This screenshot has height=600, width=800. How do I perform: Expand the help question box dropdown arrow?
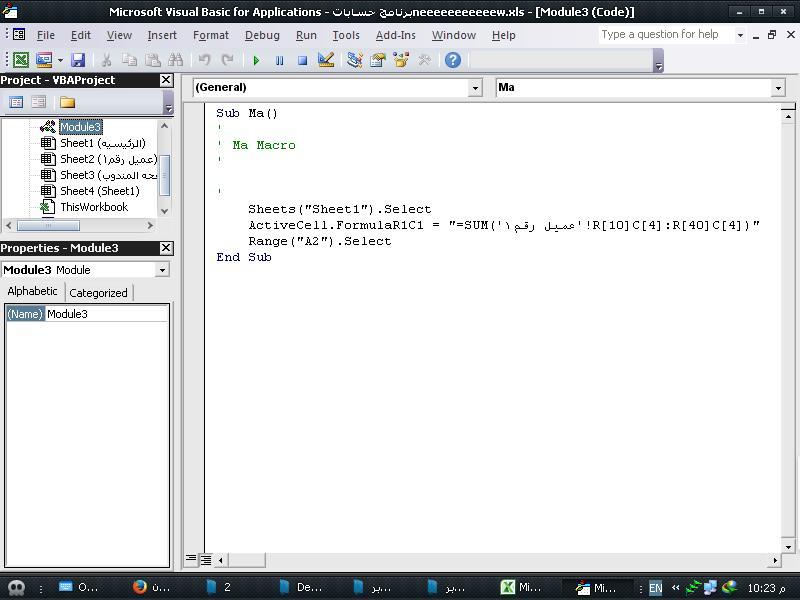pos(740,35)
